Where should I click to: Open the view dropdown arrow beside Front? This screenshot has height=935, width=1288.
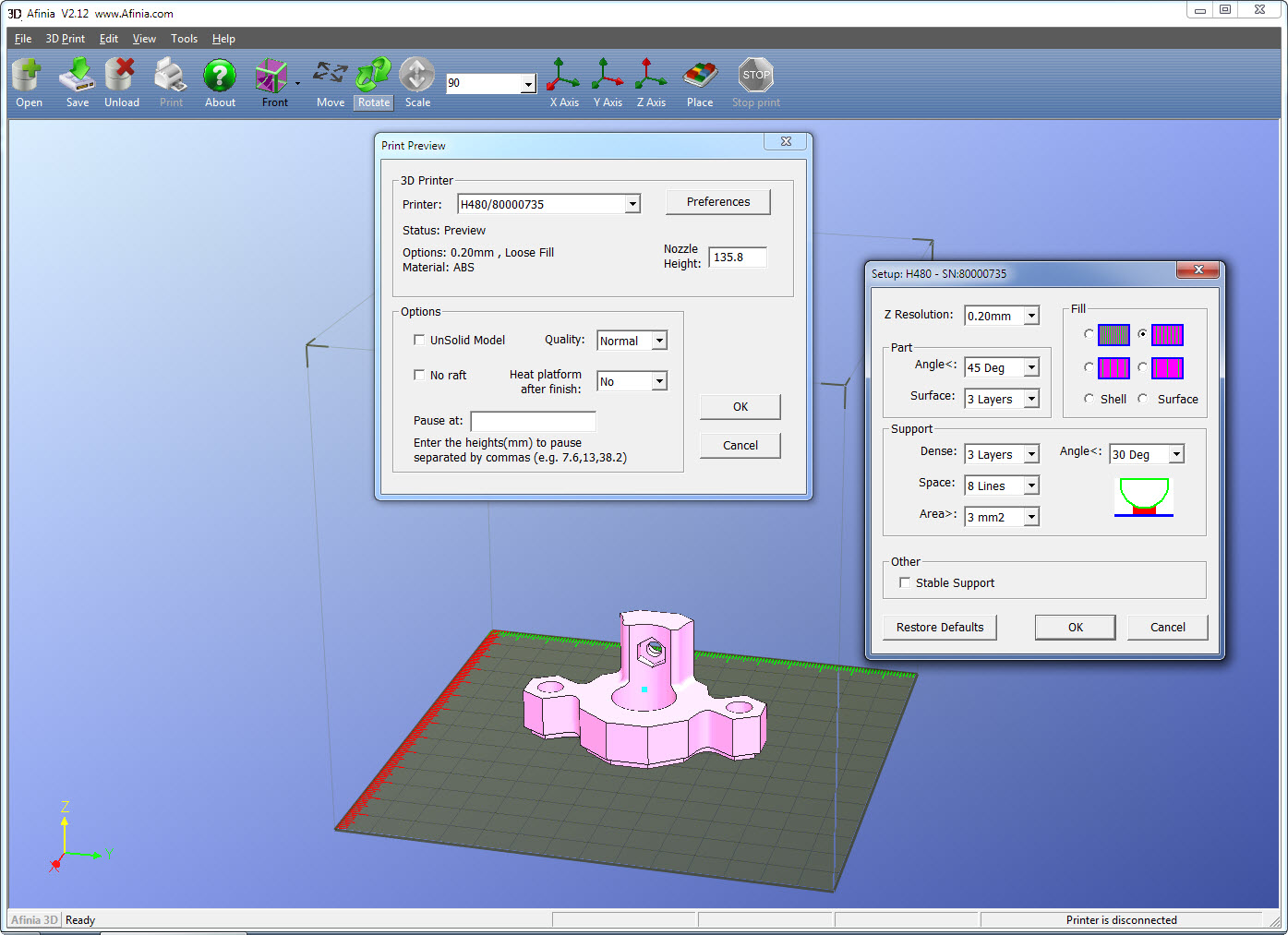297,83
